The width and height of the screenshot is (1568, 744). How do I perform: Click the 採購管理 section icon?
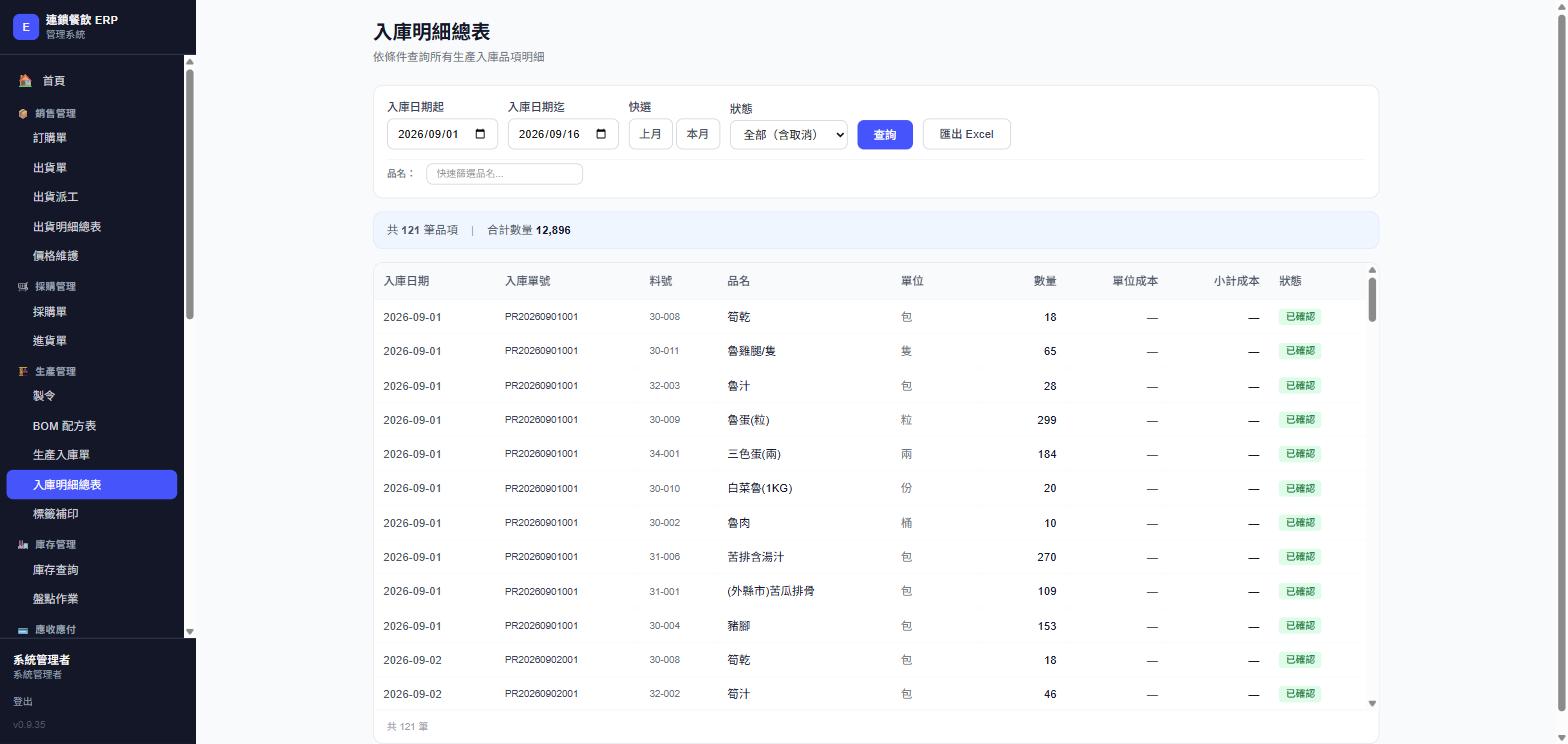tap(23, 287)
